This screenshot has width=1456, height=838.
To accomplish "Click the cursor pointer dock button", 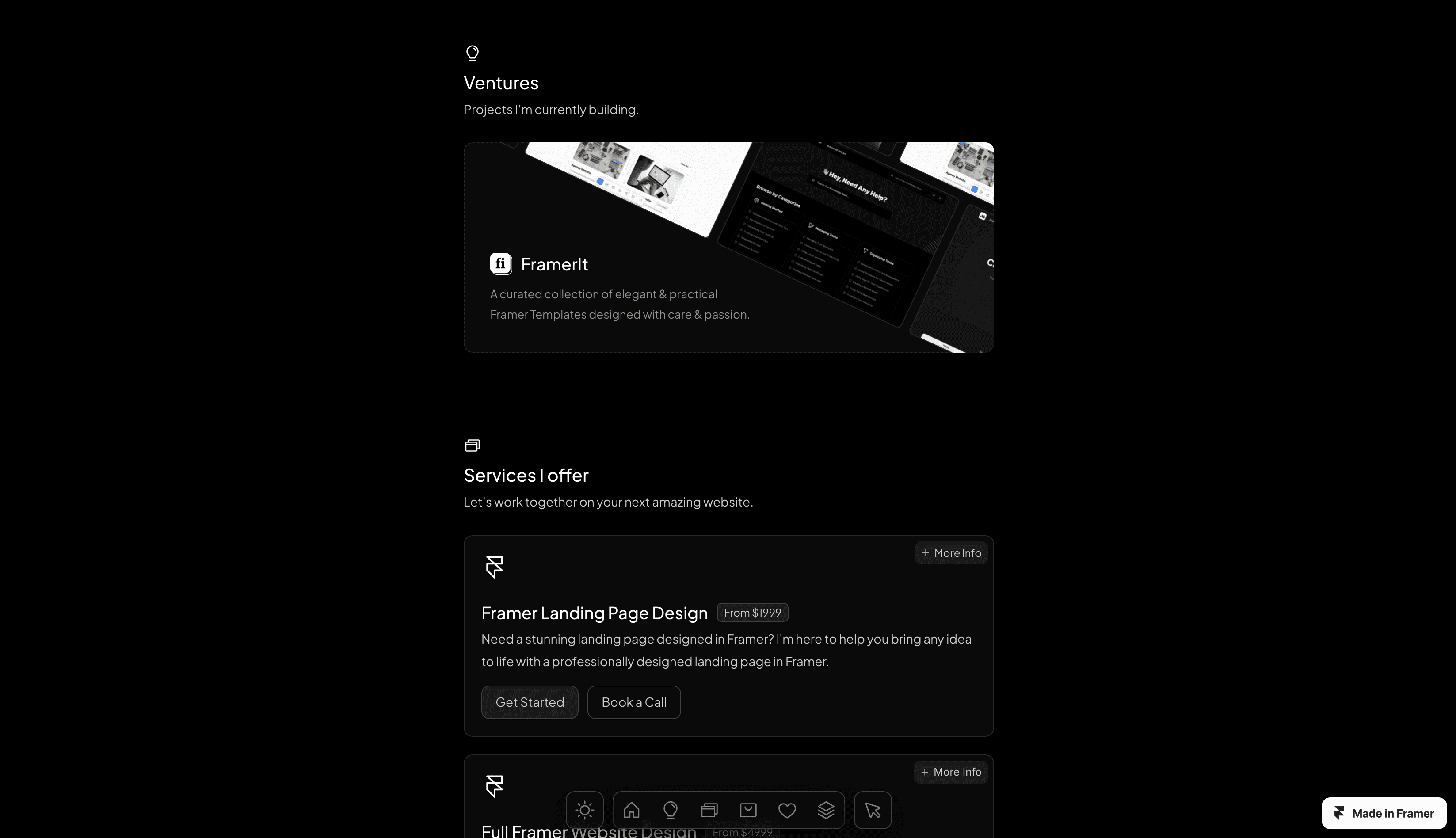I will (873, 810).
